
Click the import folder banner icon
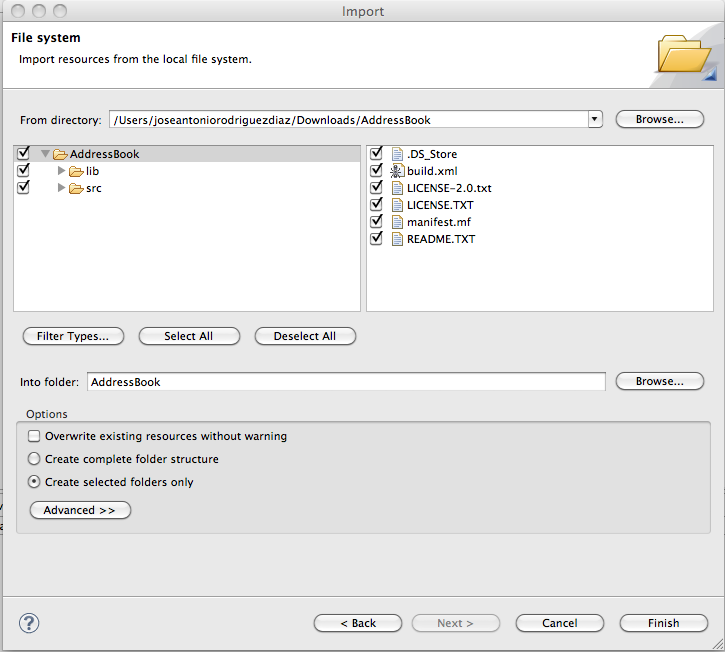pyautogui.click(x=685, y=55)
